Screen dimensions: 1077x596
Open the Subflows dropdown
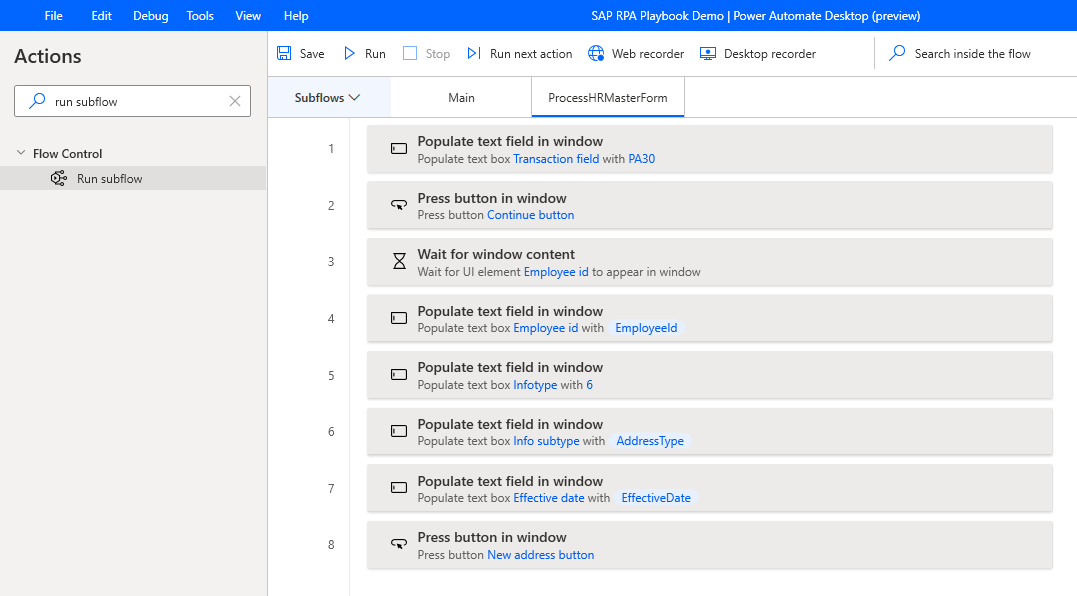coord(328,98)
